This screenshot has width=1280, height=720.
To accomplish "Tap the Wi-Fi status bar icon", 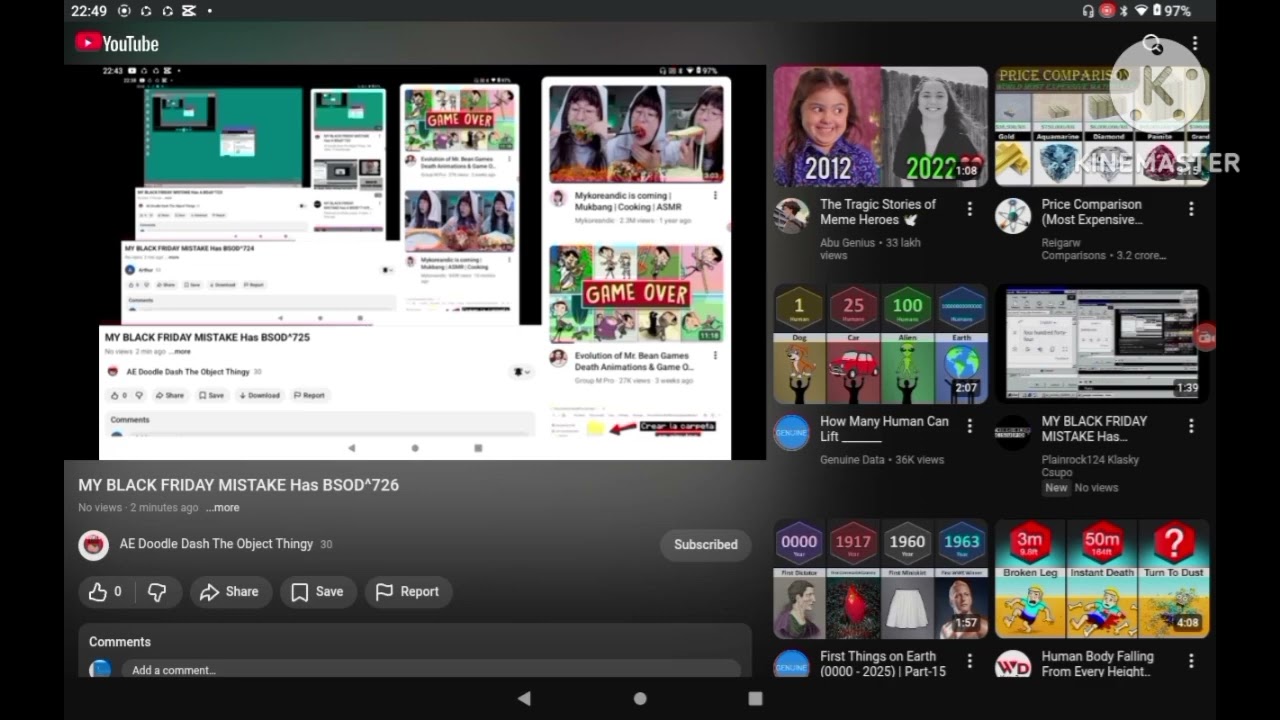I will [1141, 11].
